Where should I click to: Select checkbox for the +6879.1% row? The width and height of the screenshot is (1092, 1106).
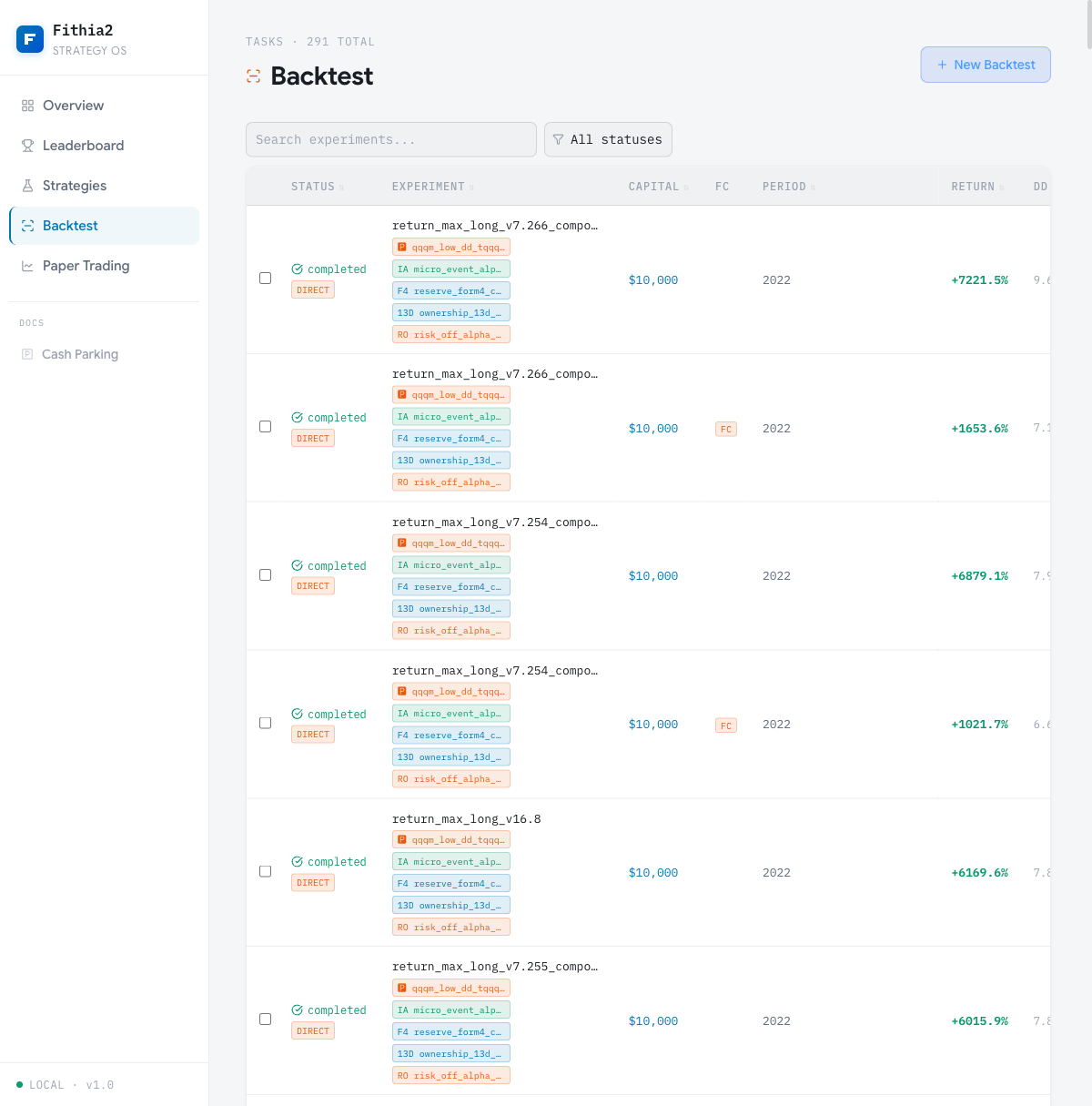pyautogui.click(x=266, y=575)
